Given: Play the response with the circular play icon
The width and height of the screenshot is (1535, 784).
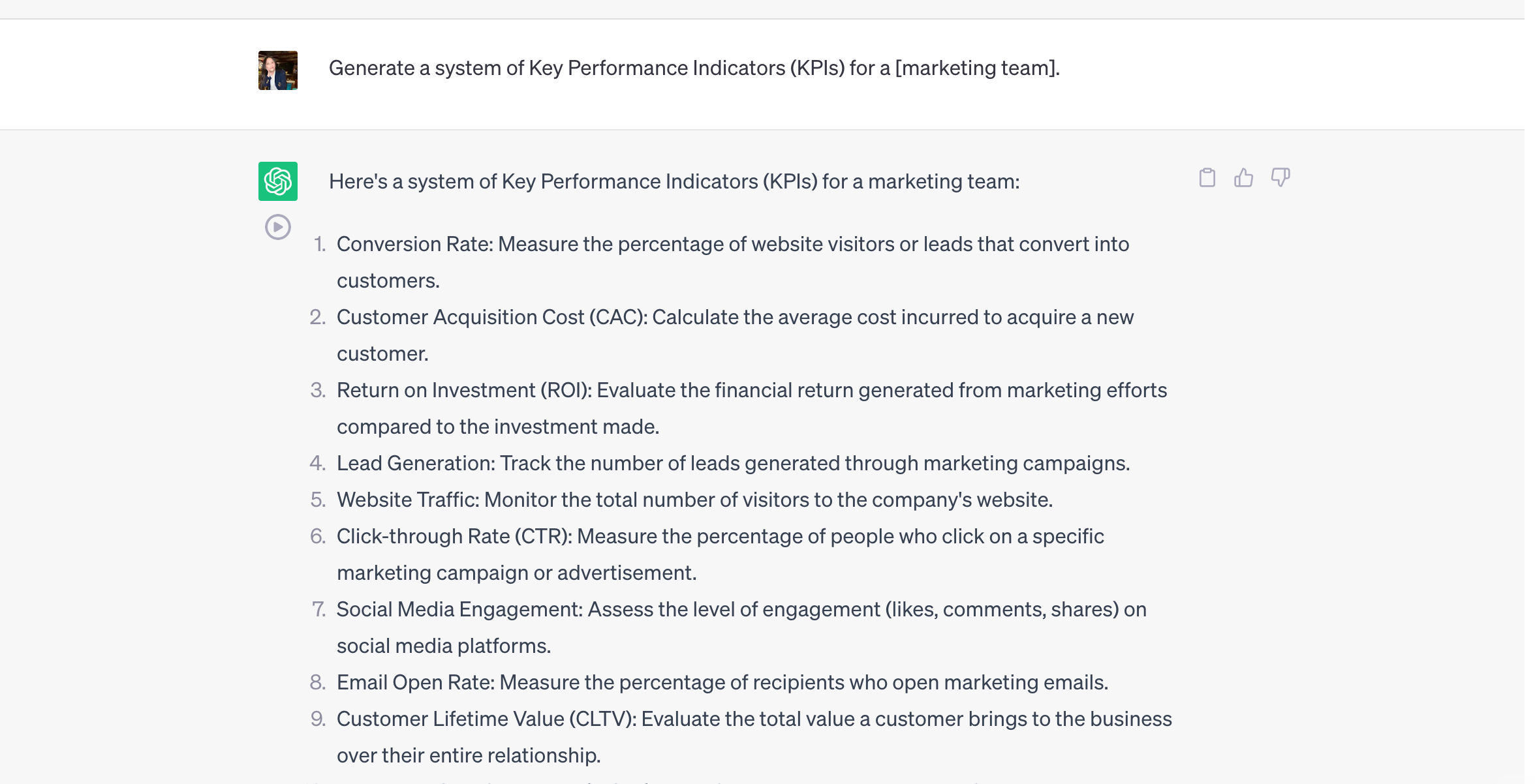Looking at the screenshot, I should 278,227.
